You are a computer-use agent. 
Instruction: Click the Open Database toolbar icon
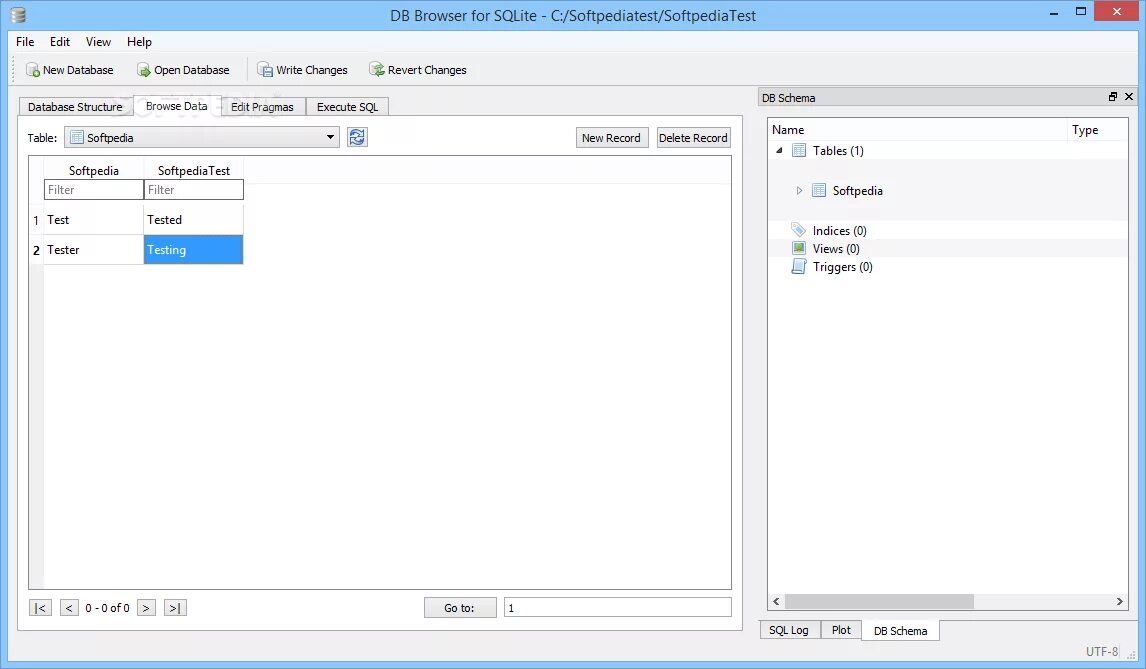[x=144, y=70]
